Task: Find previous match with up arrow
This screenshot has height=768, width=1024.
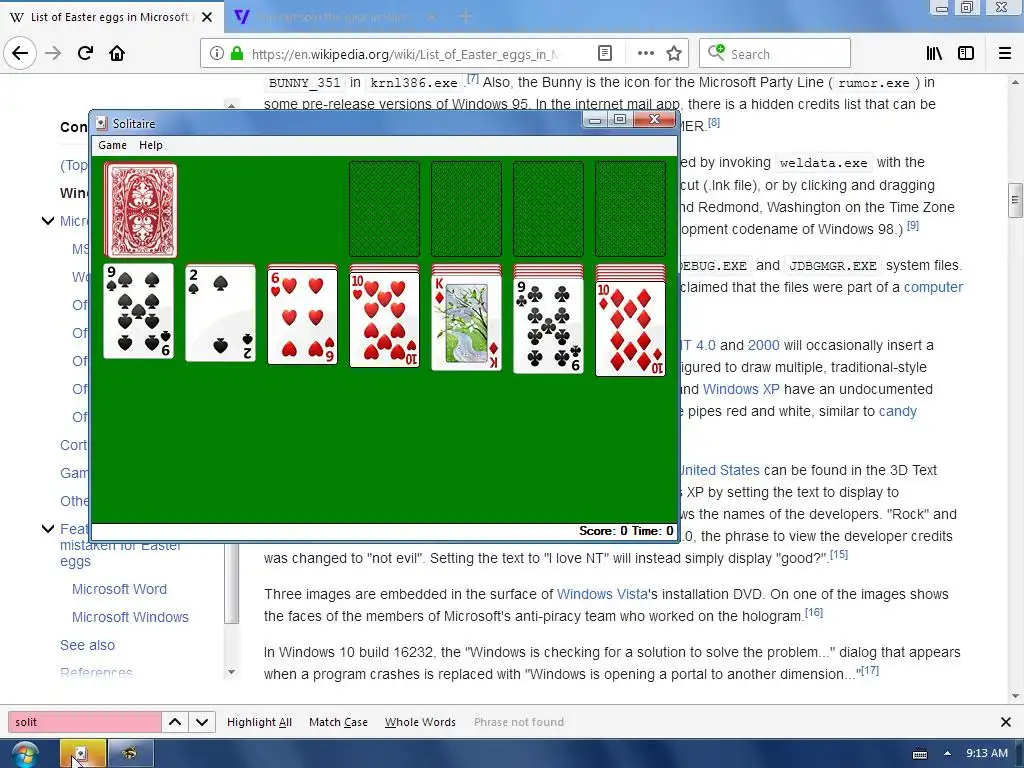Action: tap(175, 722)
